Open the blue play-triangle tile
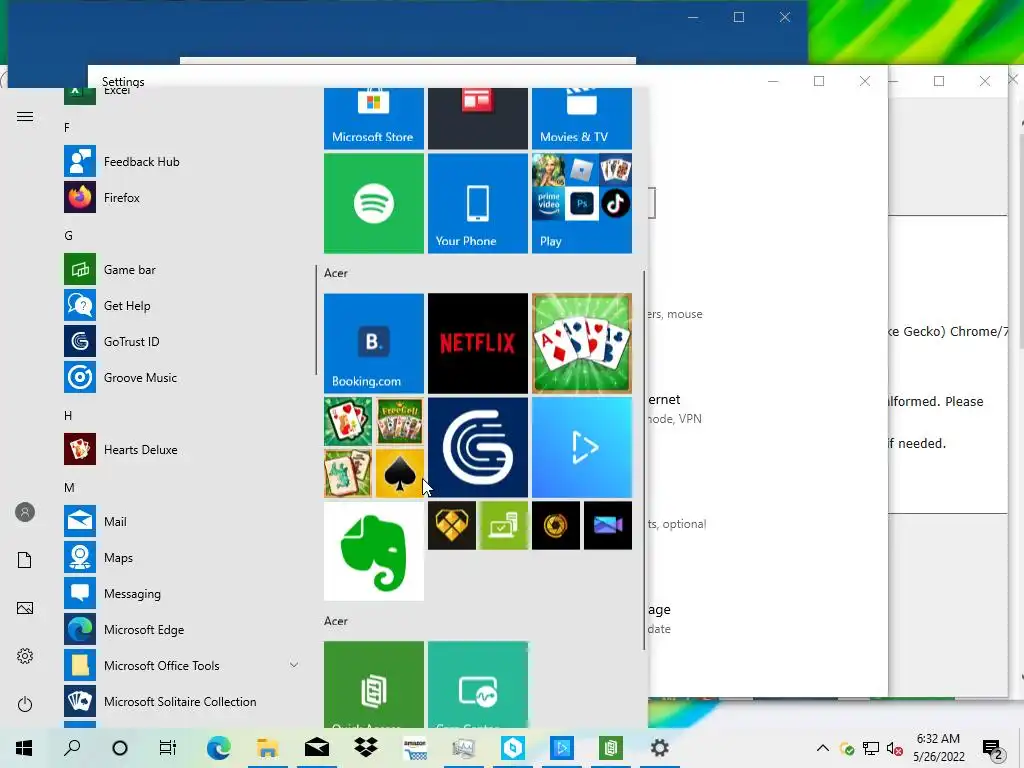 tap(581, 447)
